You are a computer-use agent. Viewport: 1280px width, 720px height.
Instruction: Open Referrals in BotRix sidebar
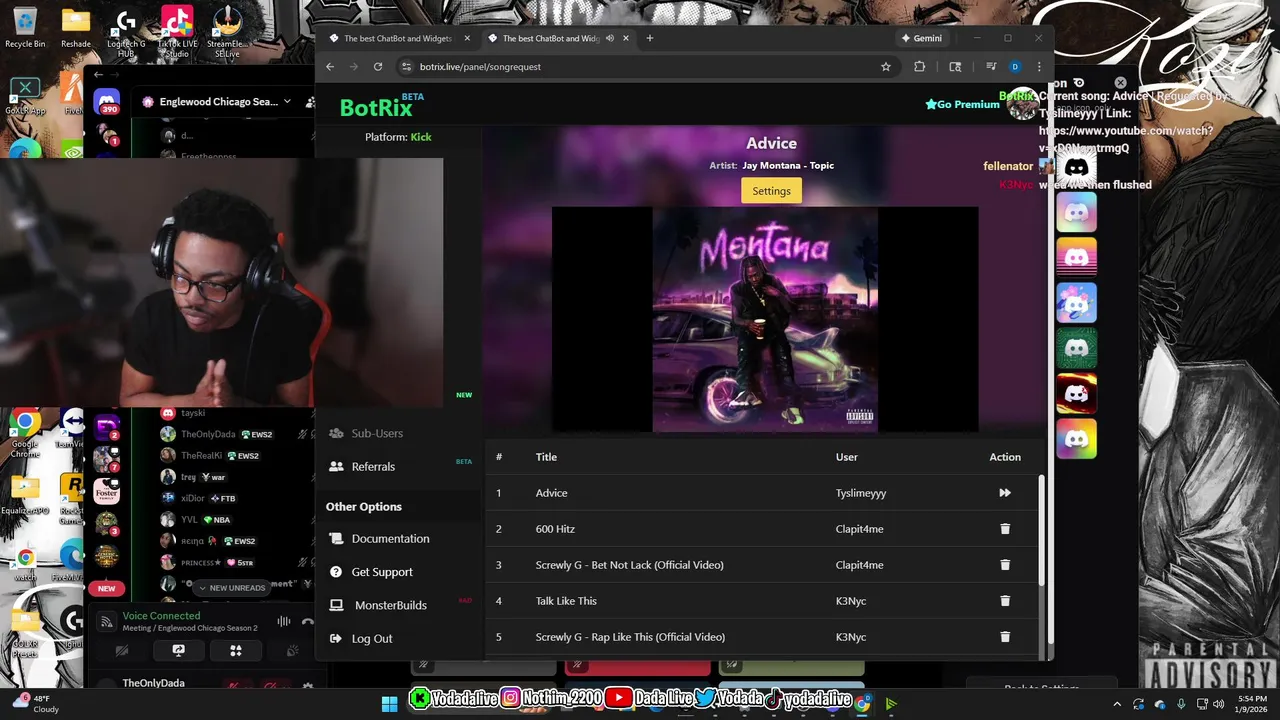(373, 467)
